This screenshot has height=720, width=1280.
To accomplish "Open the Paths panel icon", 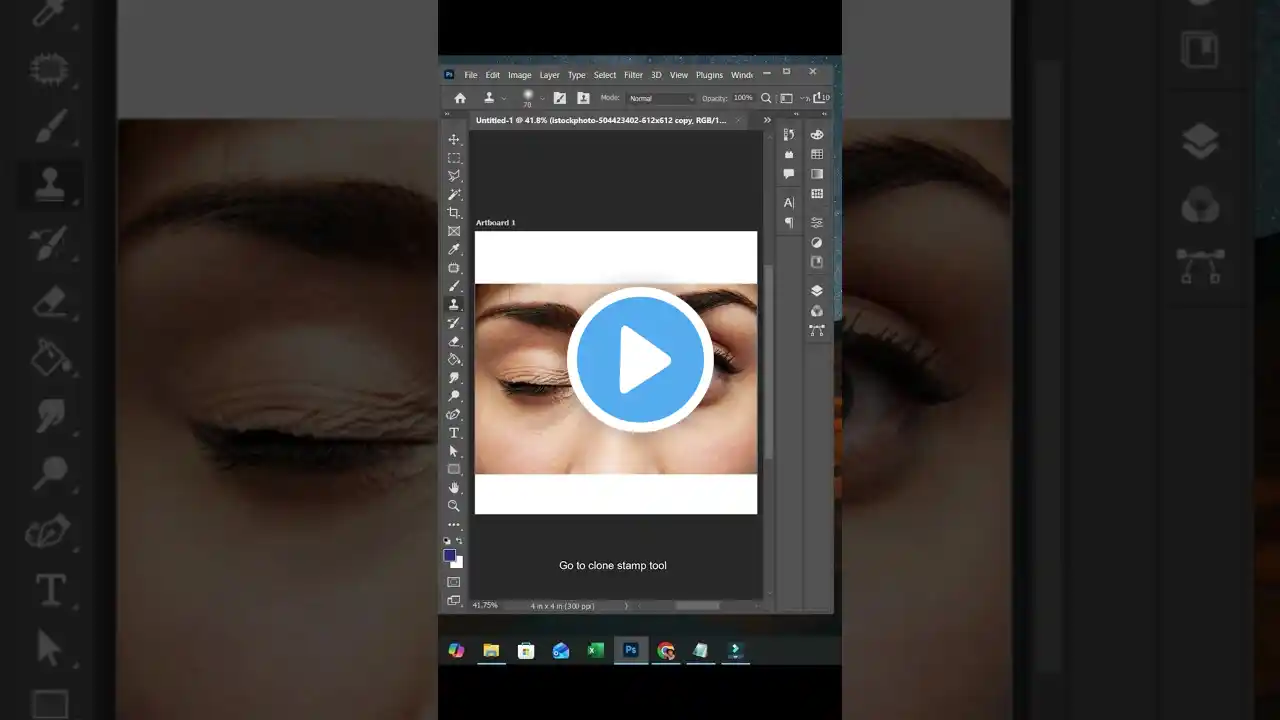I will point(817,330).
